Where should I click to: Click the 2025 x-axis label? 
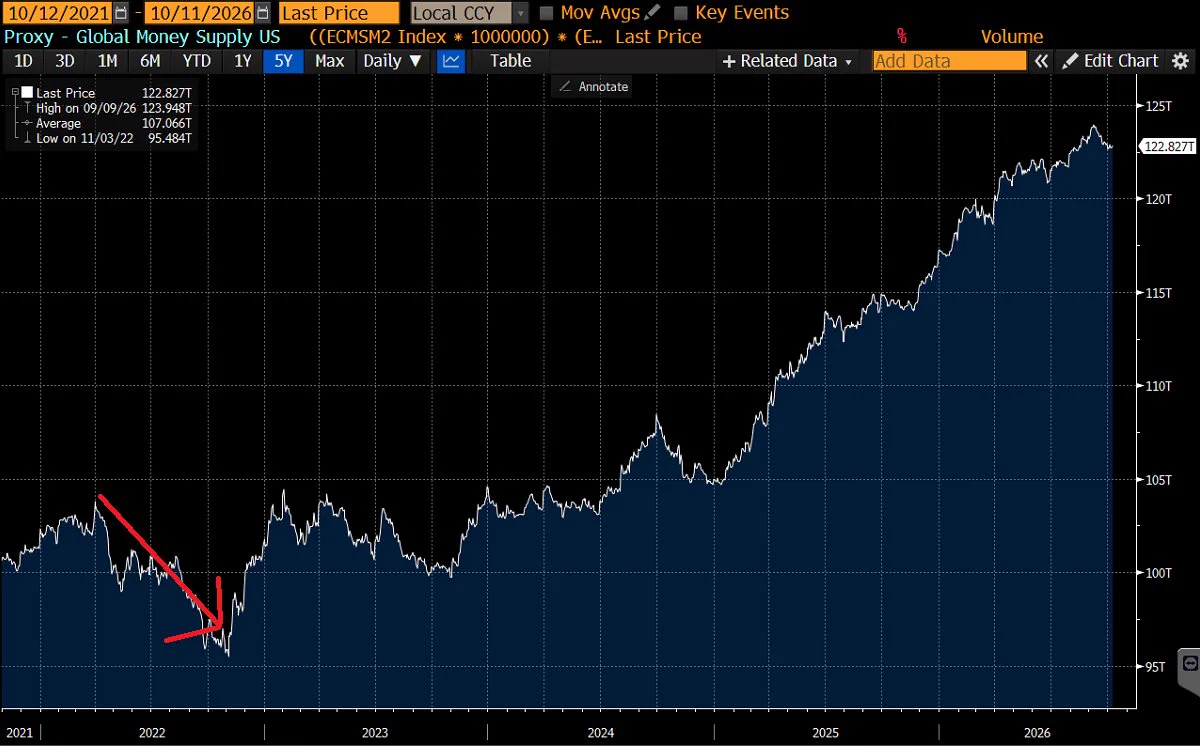pos(826,733)
